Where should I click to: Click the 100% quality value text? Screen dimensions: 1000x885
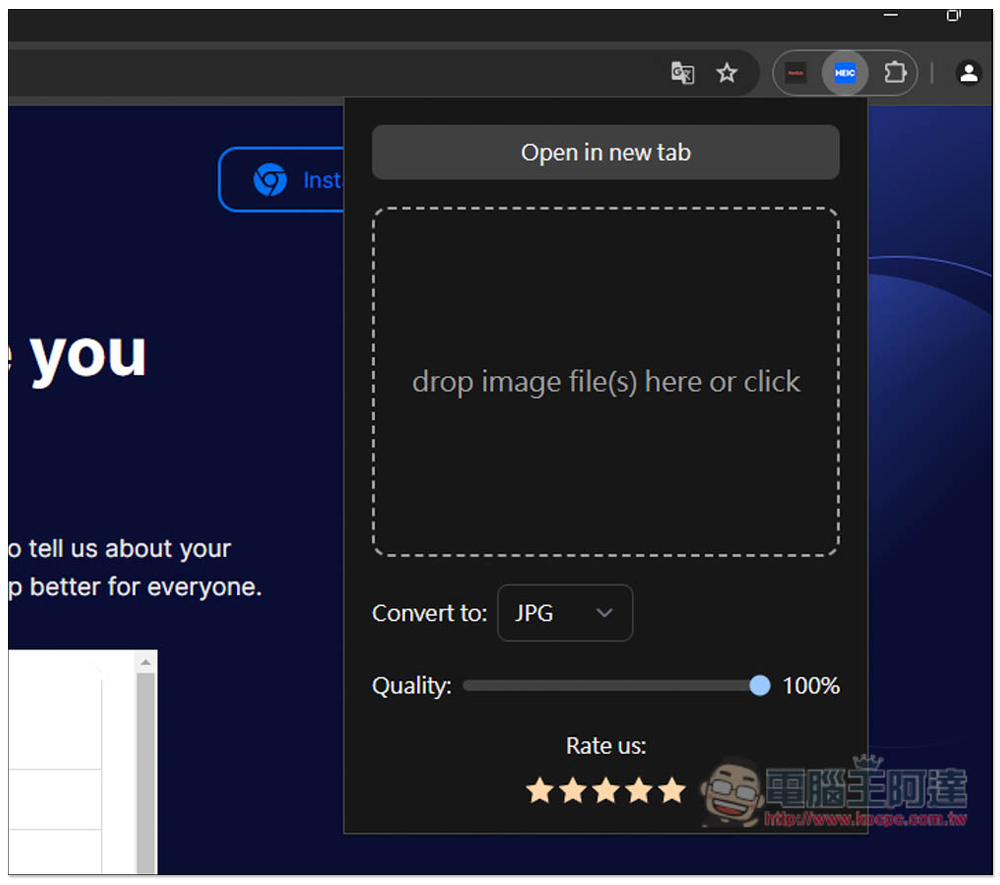(811, 685)
